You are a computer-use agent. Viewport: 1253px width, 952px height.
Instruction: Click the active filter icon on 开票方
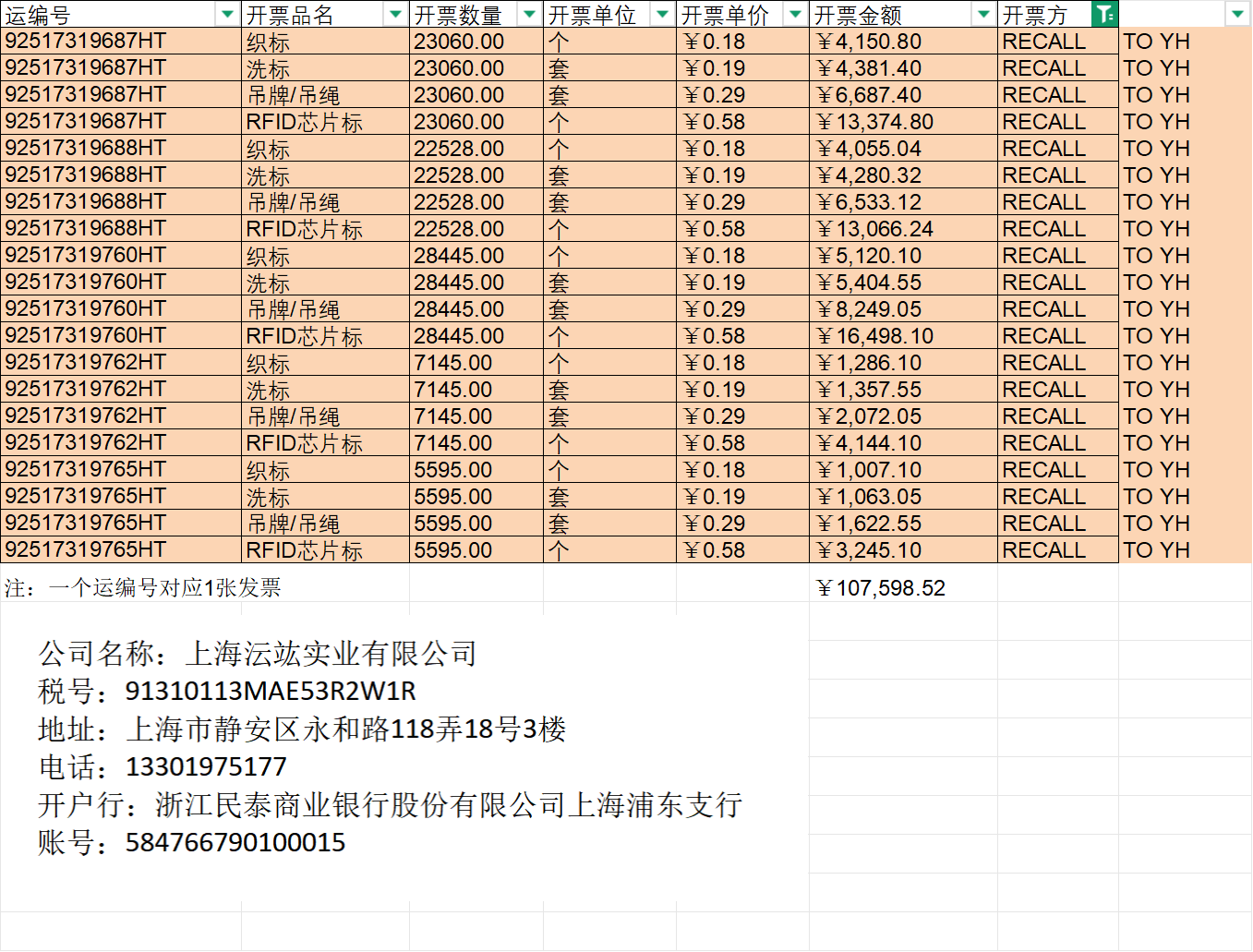pos(1104,14)
